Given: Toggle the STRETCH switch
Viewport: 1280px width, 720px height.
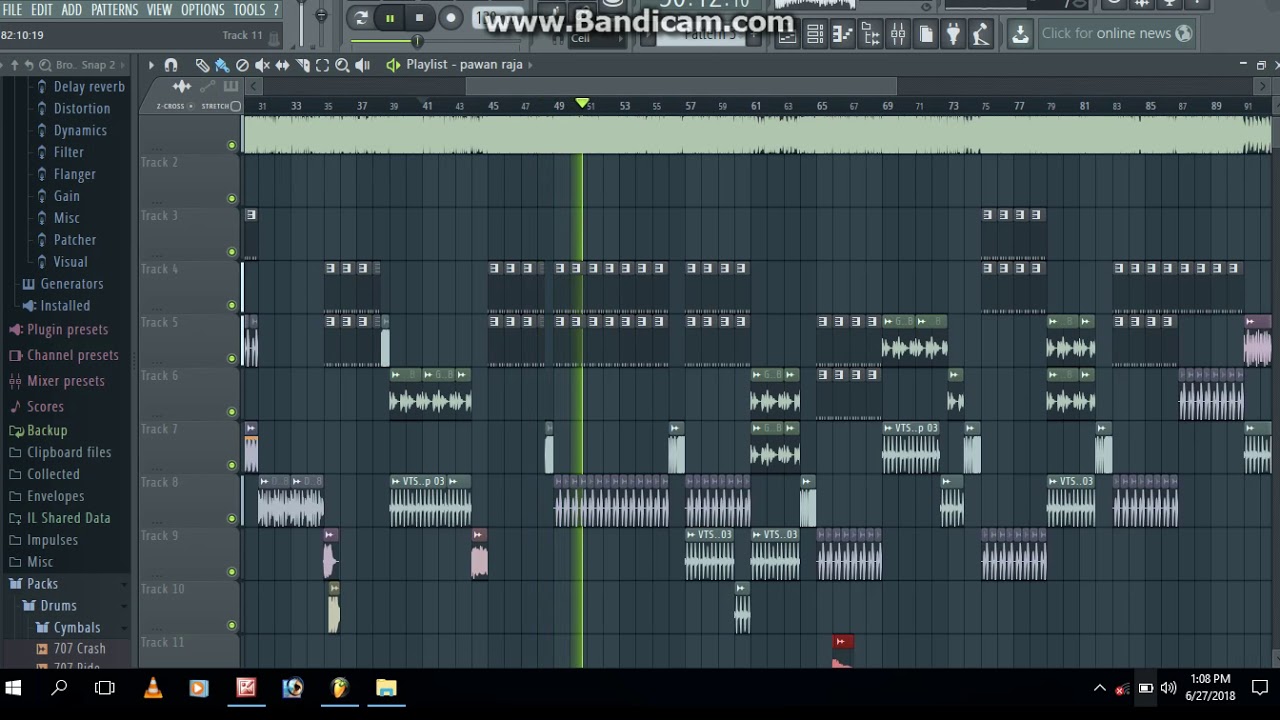Looking at the screenshot, I should coord(235,106).
